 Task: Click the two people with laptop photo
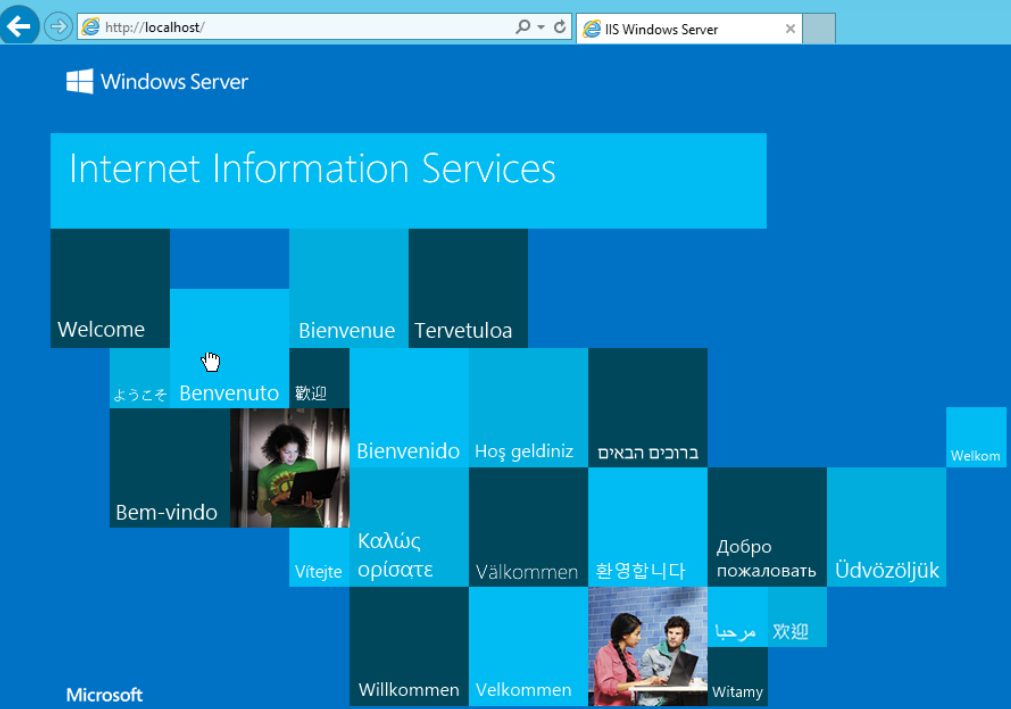[647, 646]
